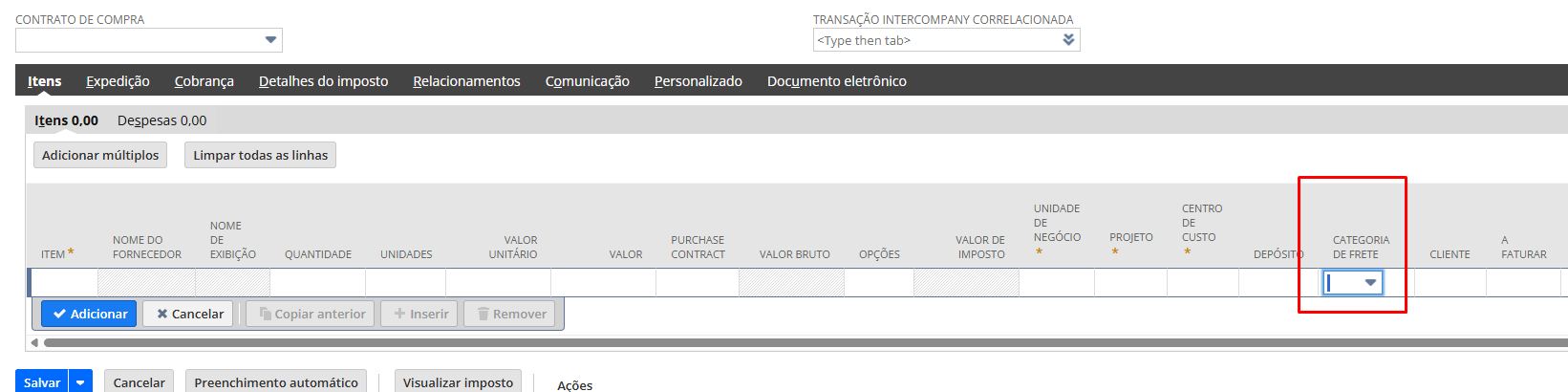Click the blue Adicionar line button
The image size is (1568, 392).
click(89, 314)
